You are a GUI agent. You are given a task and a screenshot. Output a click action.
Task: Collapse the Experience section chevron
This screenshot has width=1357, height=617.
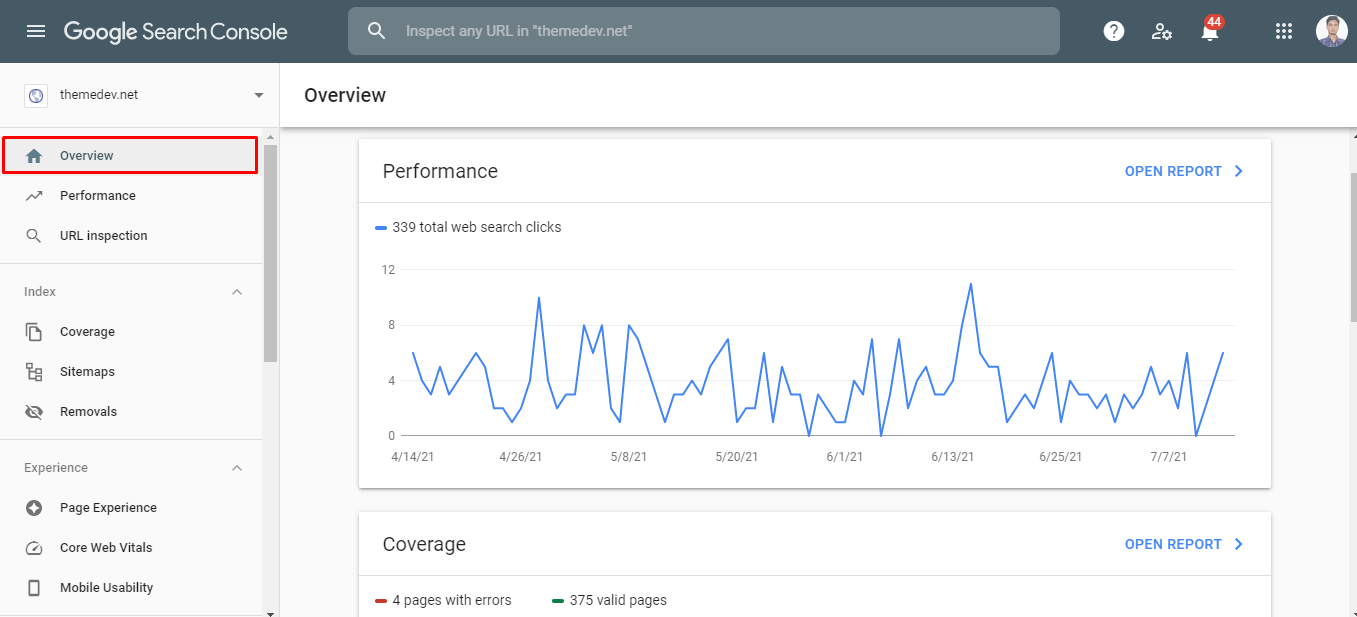pyautogui.click(x=237, y=468)
